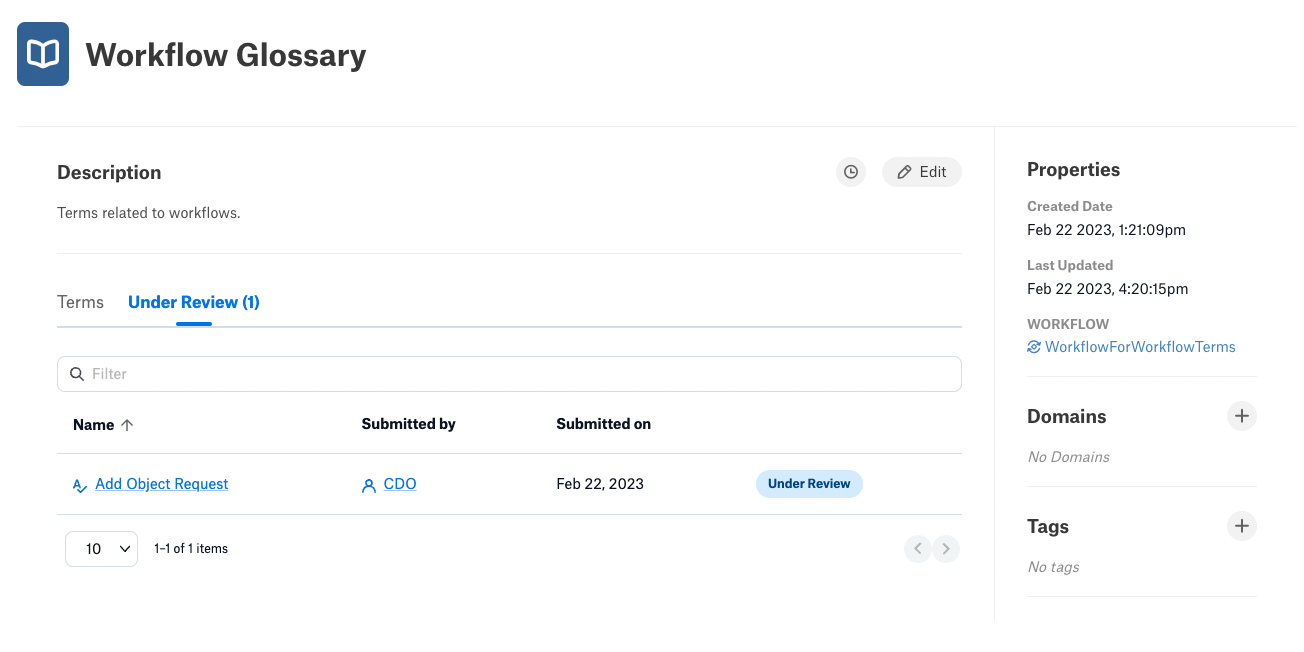Go to the previous page arrow
The image size is (1304, 652).
tap(918, 549)
